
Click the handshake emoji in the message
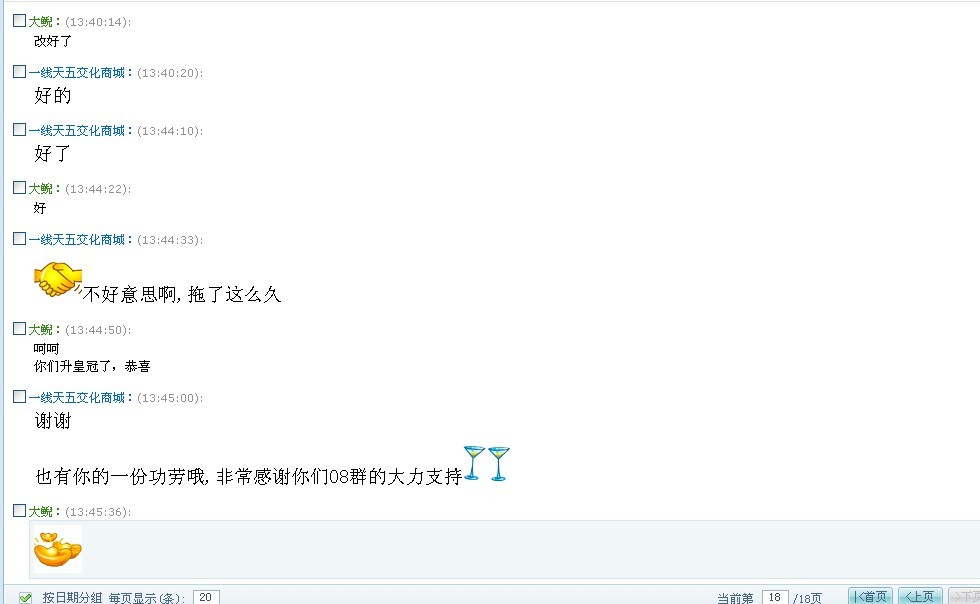point(58,279)
